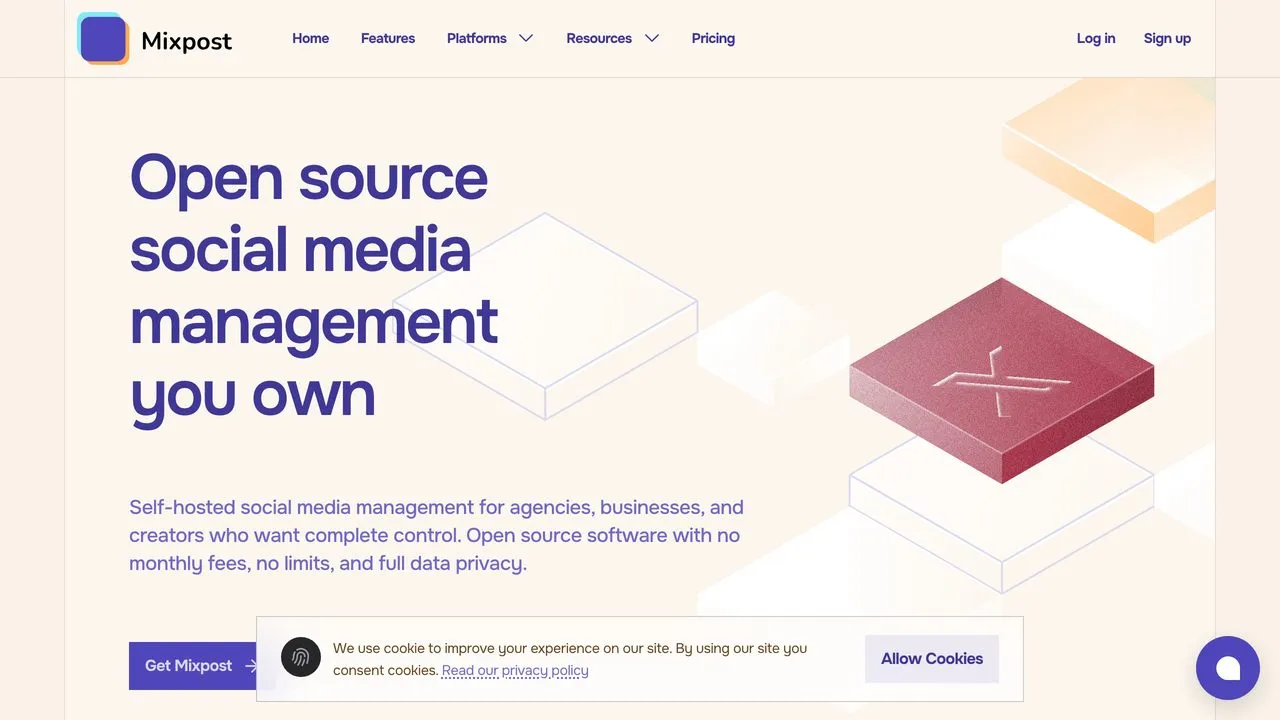The width and height of the screenshot is (1280, 720).
Task: Click the 'Self-hosted social media management' paragraph
Action: 437,535
